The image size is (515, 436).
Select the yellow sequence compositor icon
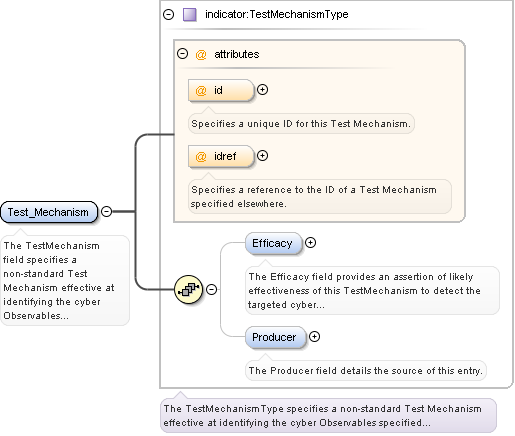189,289
